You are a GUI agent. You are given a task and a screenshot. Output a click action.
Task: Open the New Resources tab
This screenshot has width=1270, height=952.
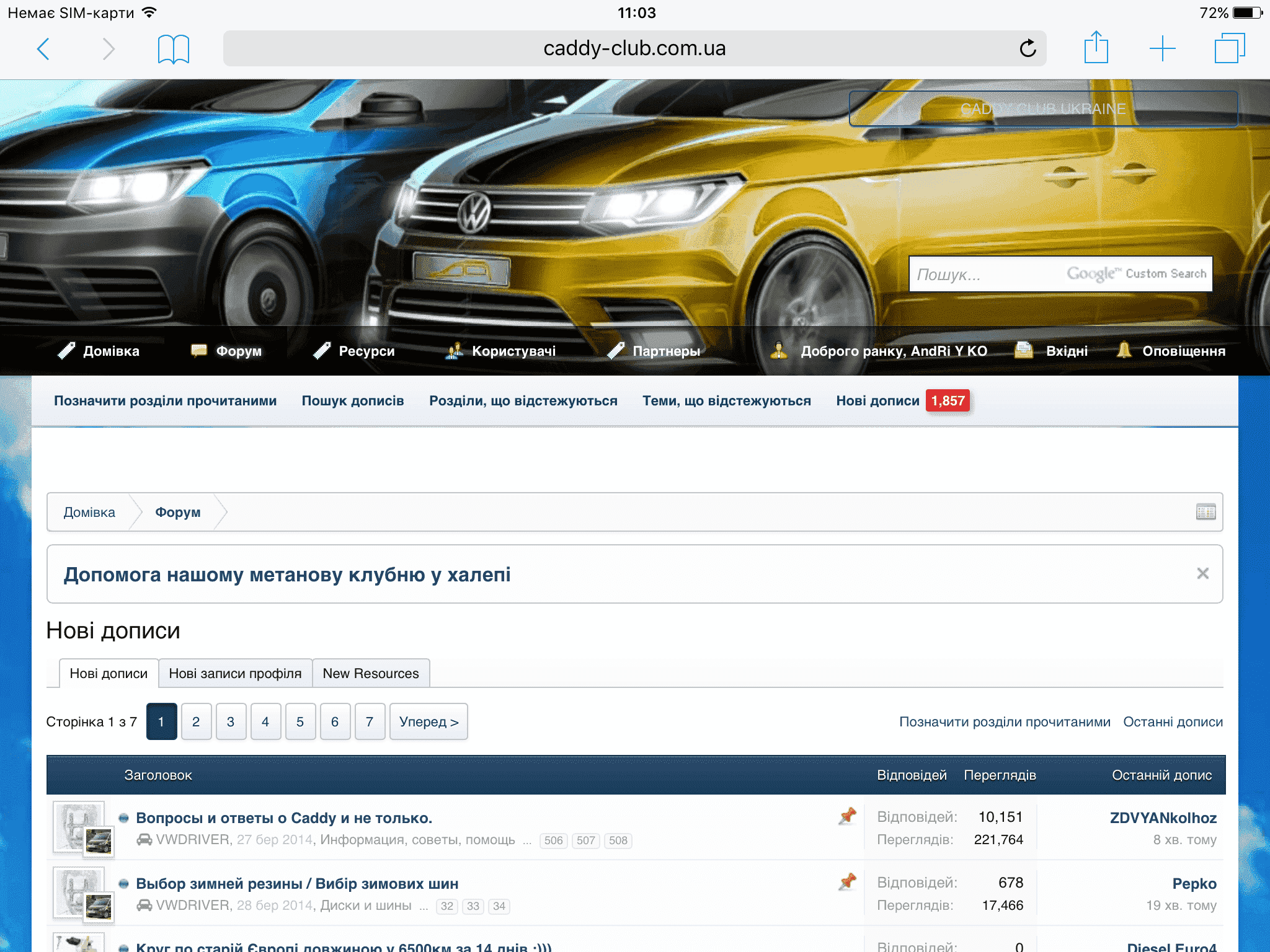click(370, 673)
